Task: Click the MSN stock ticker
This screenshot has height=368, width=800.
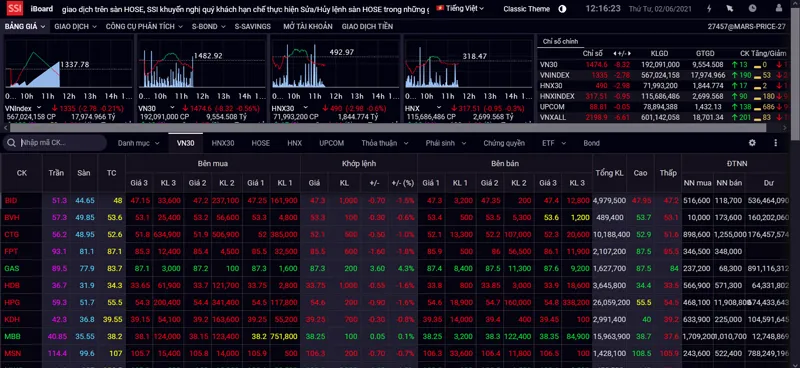Action: coord(12,354)
